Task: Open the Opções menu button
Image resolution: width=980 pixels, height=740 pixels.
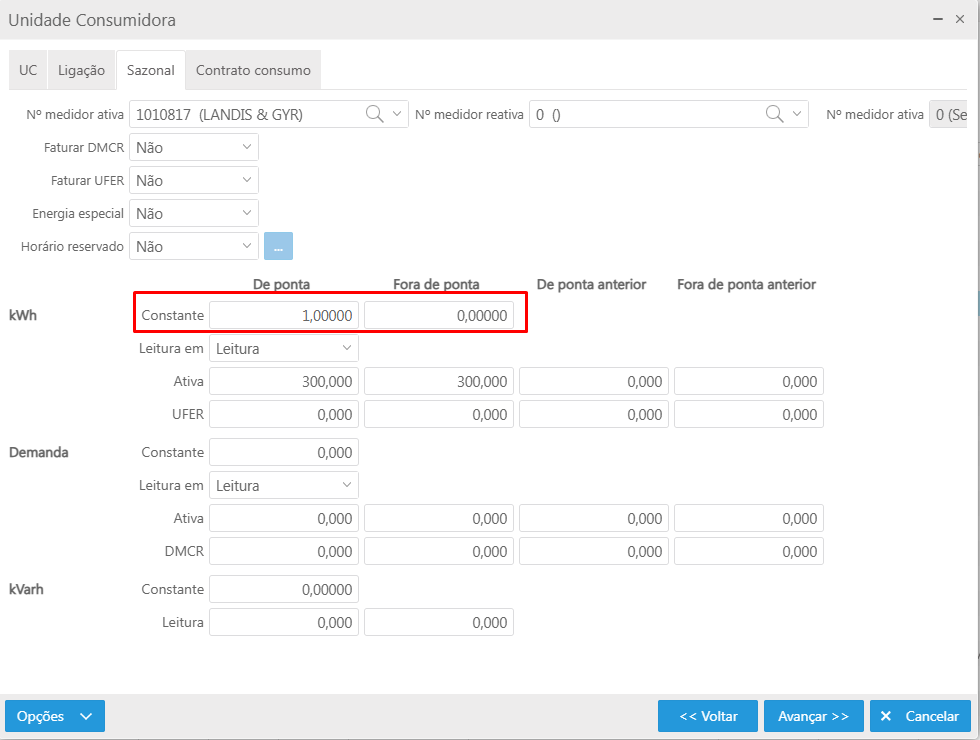Action: 55,716
